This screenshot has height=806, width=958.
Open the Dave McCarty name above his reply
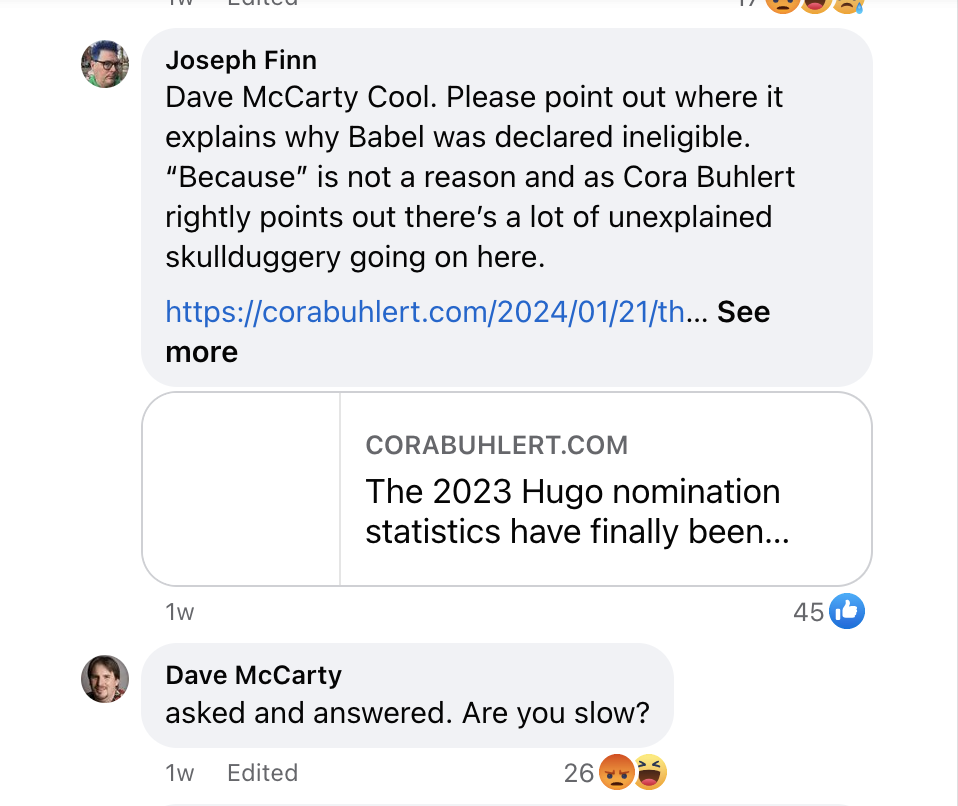253,675
